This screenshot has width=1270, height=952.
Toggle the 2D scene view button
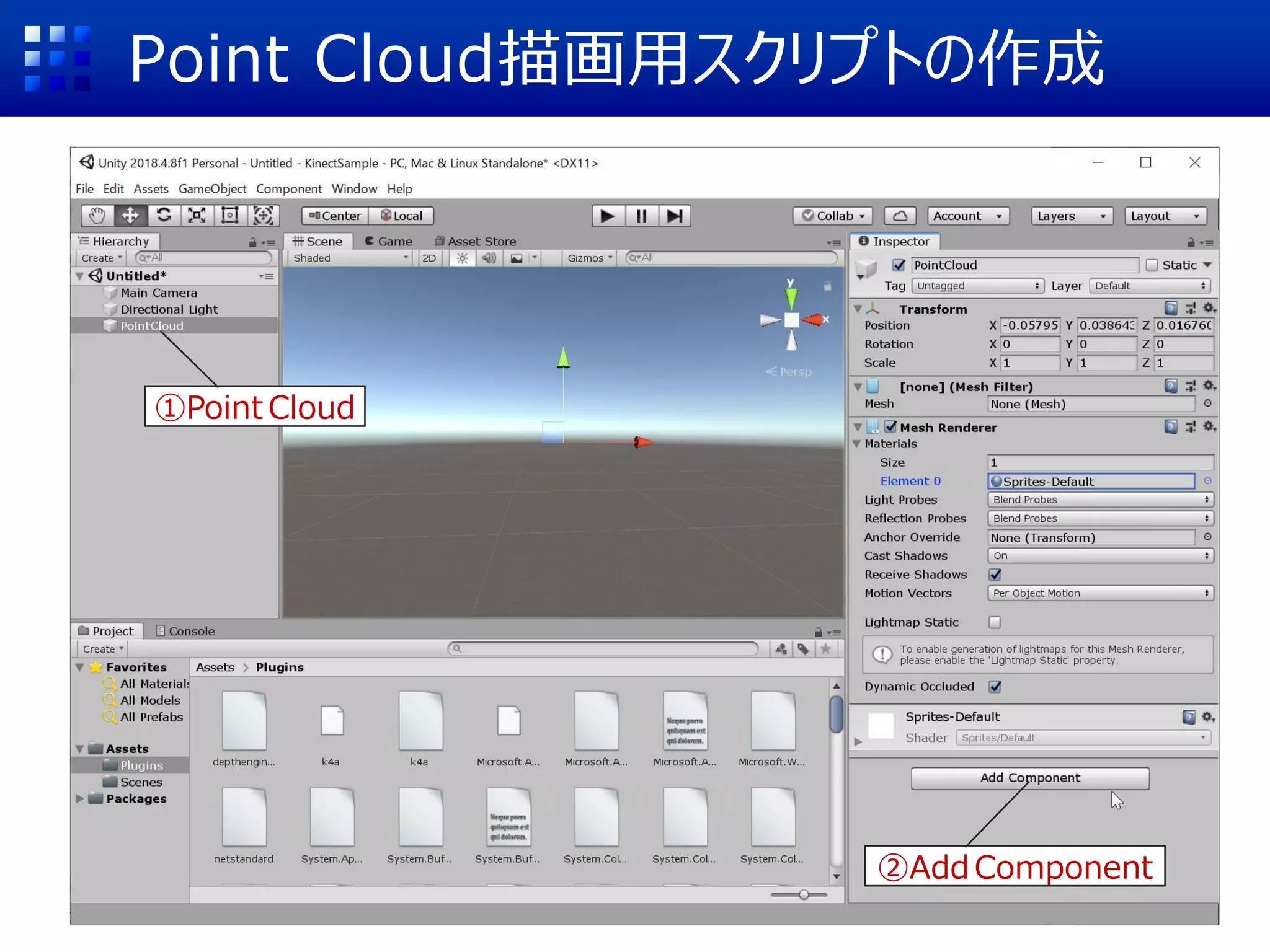tap(429, 258)
